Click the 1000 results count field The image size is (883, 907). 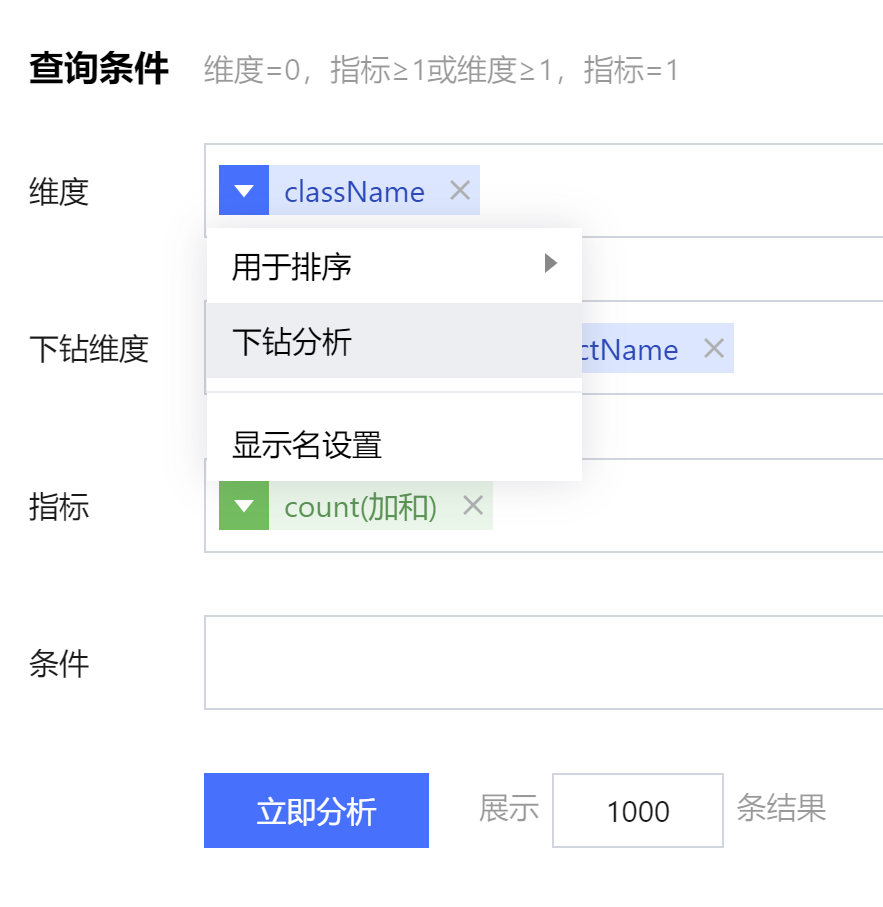pos(637,811)
